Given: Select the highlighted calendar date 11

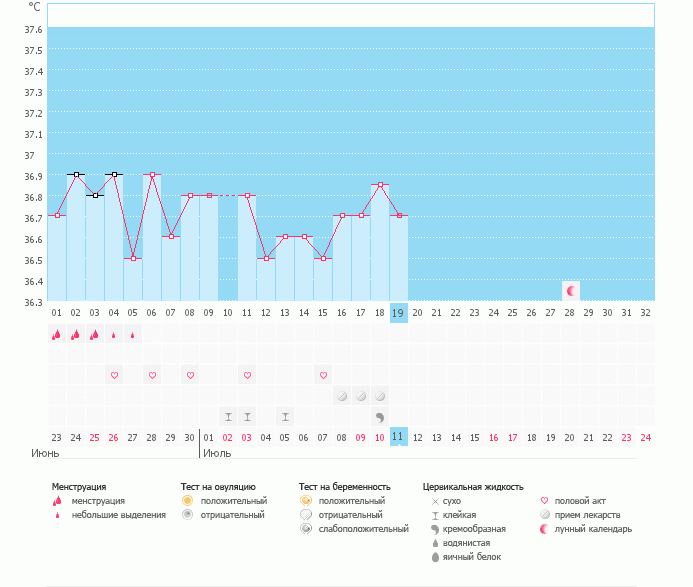Looking at the screenshot, I should click(398, 437).
